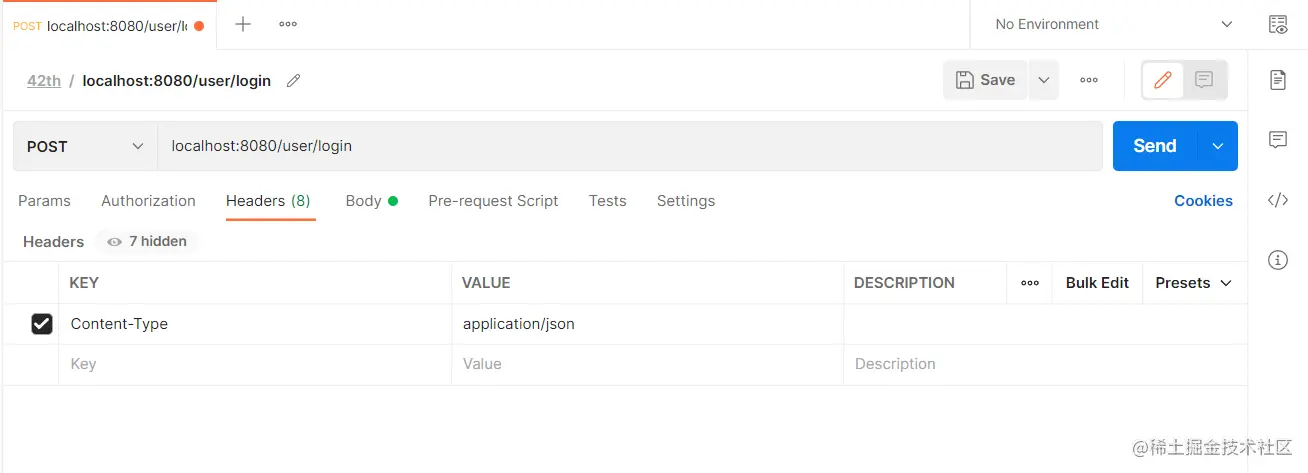Image resolution: width=1308 pixels, height=473 pixels.
Task: Click the new tab plus icon
Action: [x=243, y=24]
